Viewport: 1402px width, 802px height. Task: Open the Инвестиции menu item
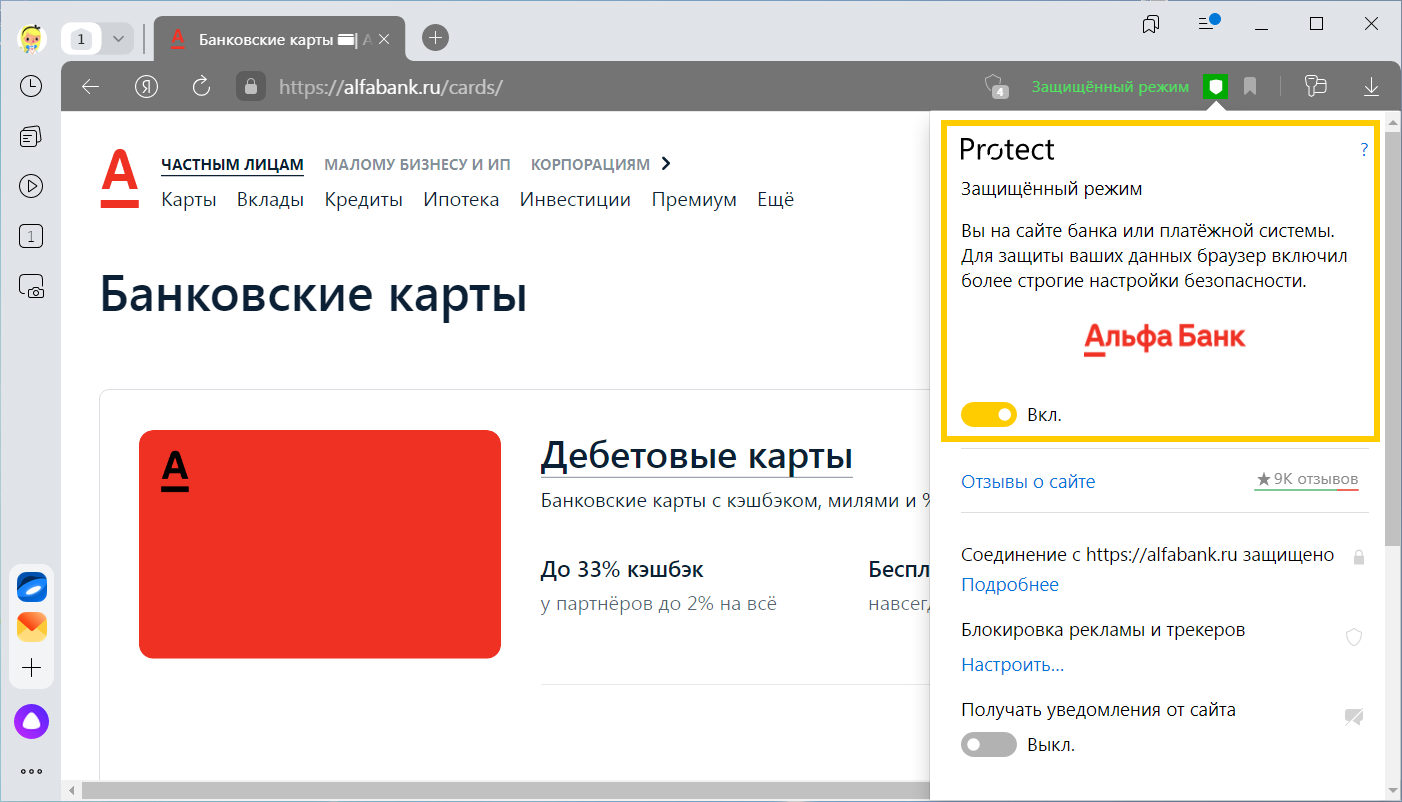(x=575, y=199)
